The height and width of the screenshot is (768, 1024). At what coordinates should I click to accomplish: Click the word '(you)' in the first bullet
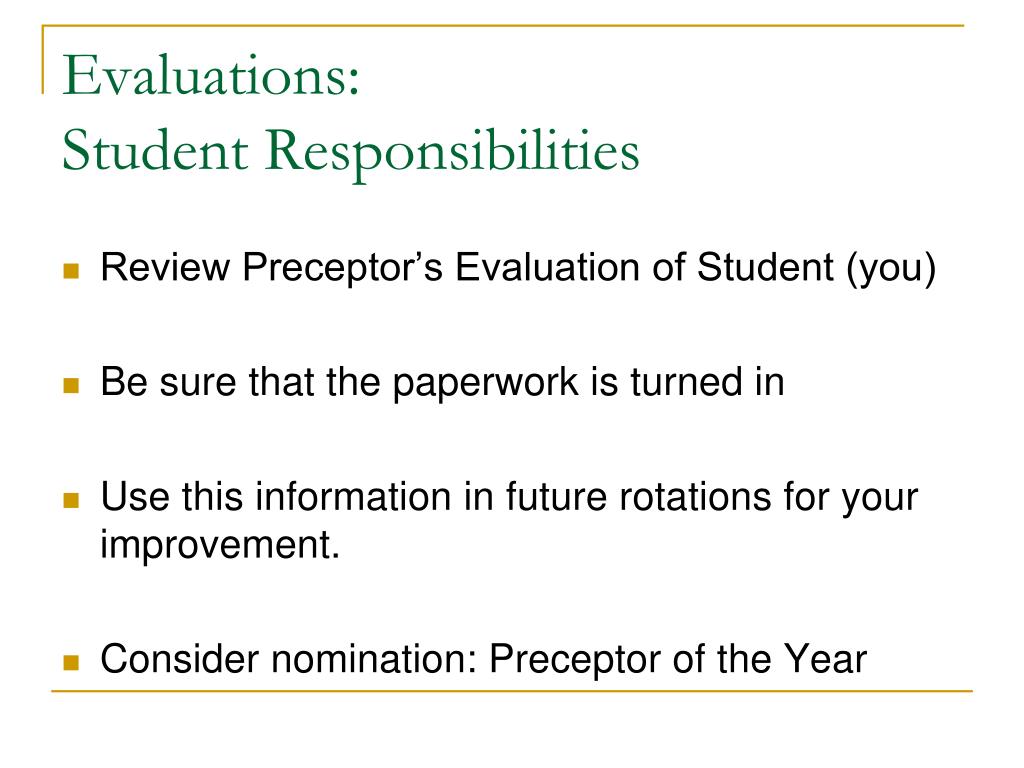(x=891, y=269)
